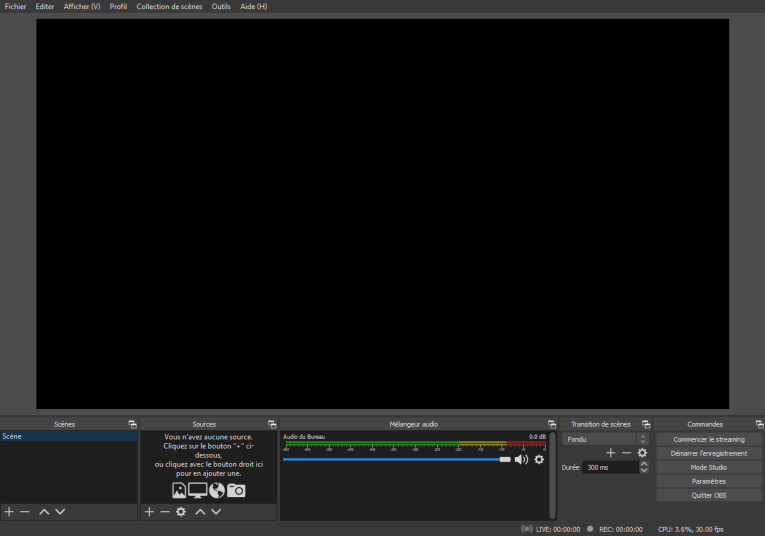Open the Fichier menu
This screenshot has height=536, width=765.
click(x=15, y=6)
